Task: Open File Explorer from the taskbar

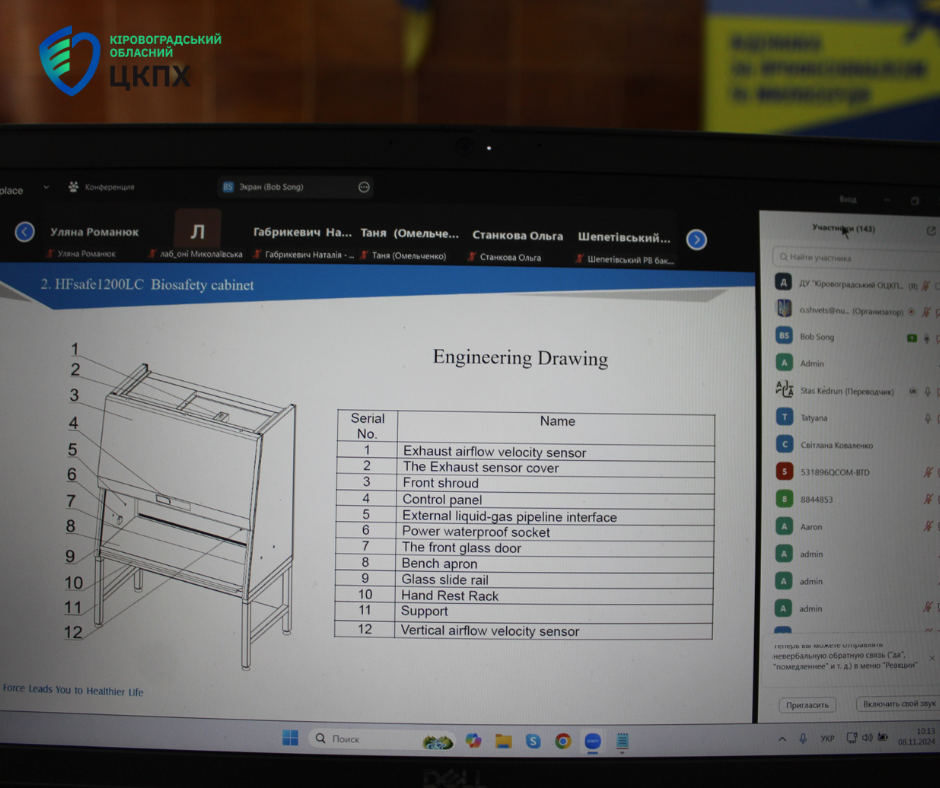Action: tap(503, 741)
